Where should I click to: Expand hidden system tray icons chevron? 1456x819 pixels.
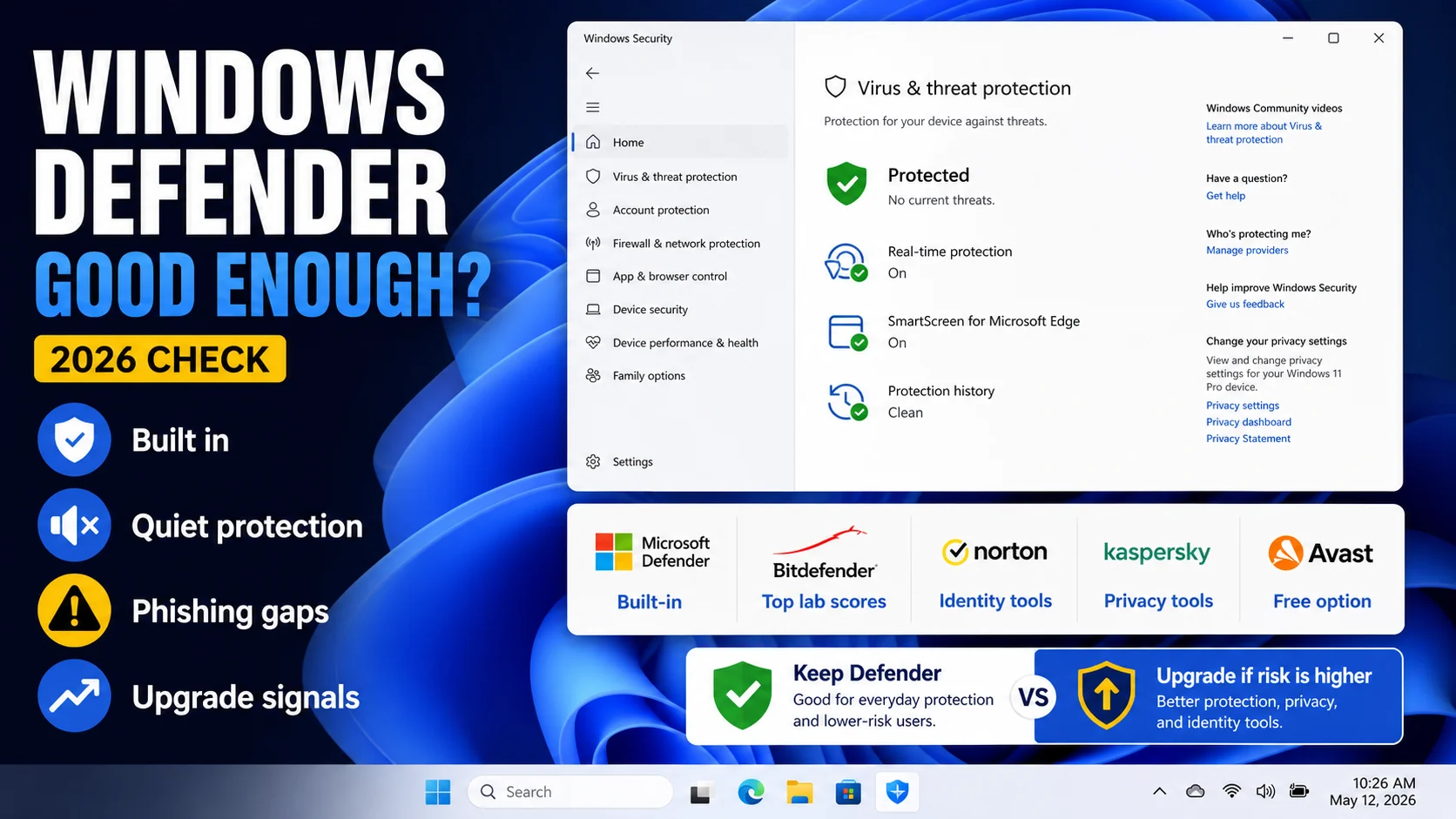(x=1159, y=791)
